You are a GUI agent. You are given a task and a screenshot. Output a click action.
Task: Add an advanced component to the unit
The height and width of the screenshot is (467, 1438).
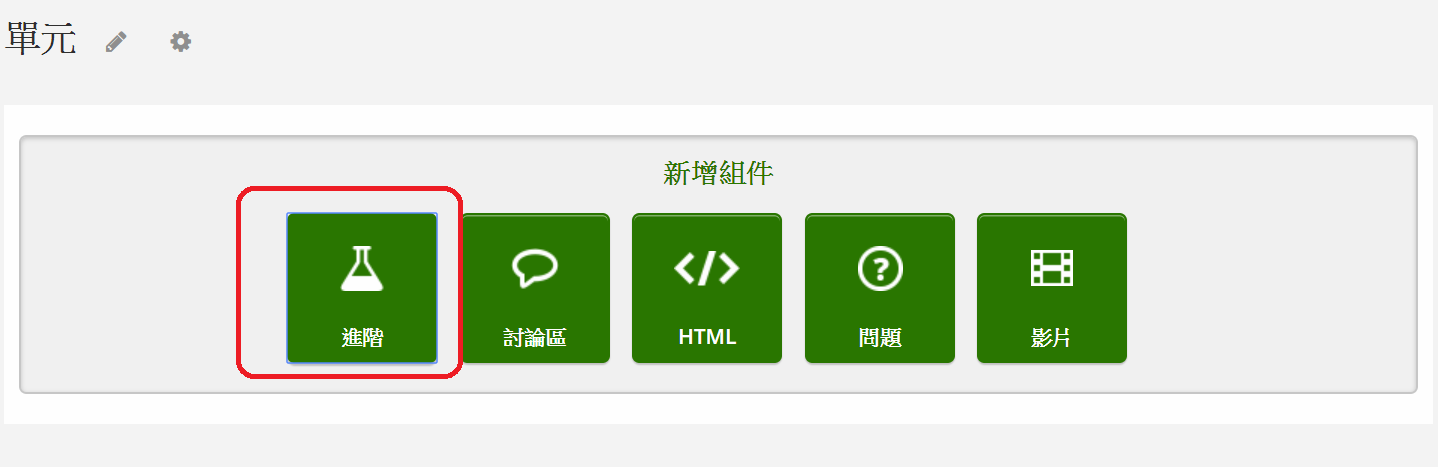362,288
